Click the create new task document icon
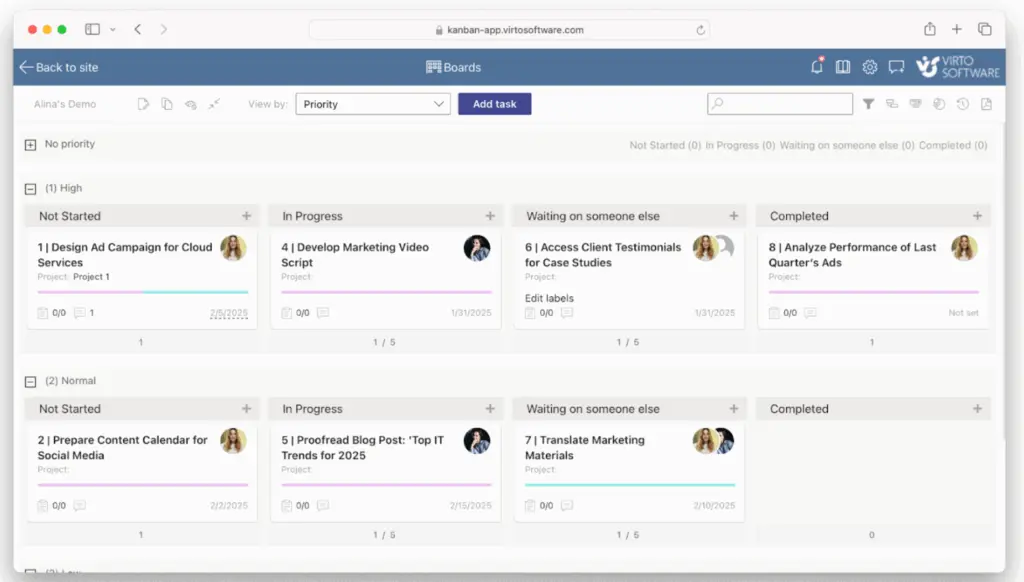 [142, 103]
